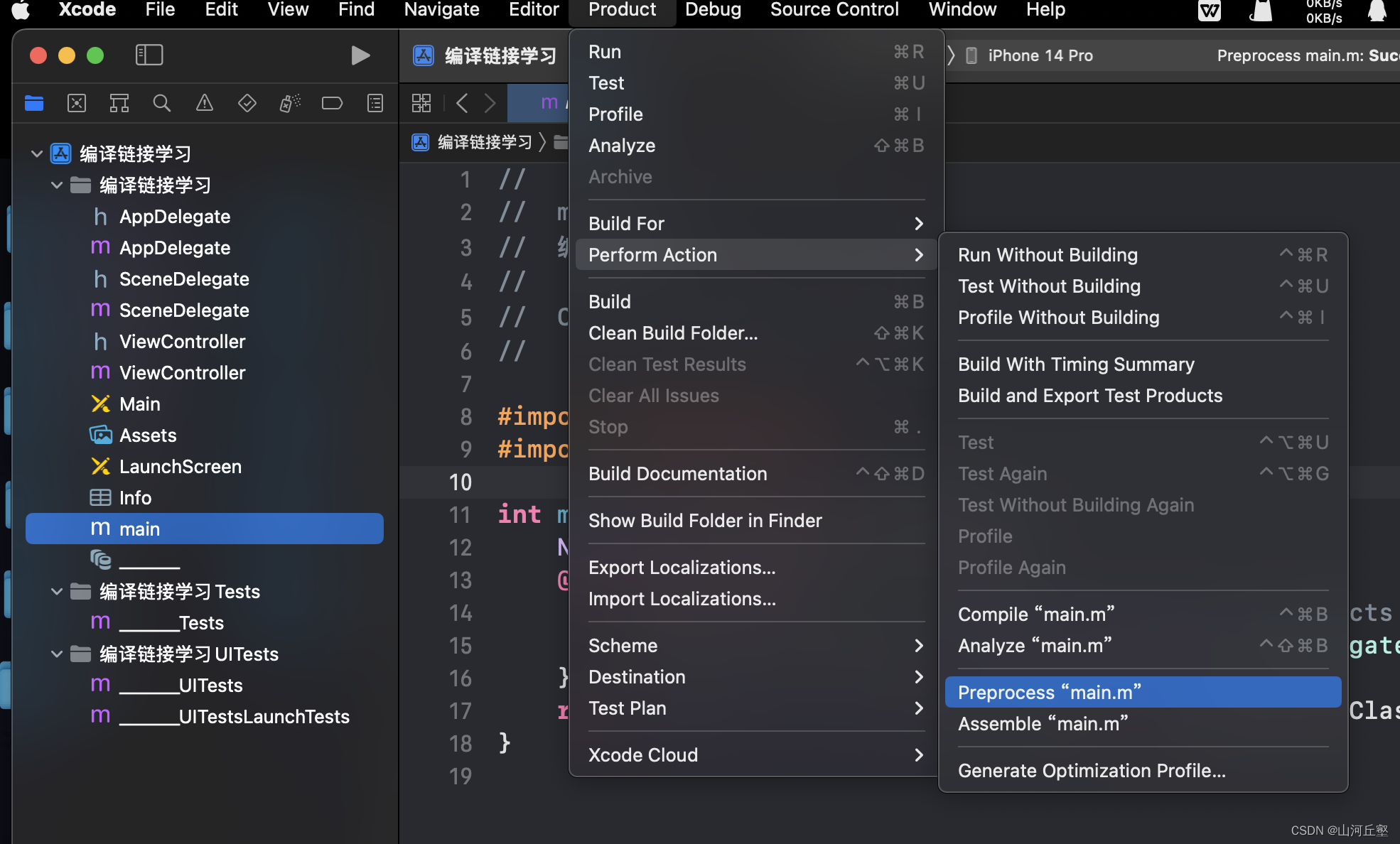Select ______UITestsLaunchTests file
The image size is (1400, 844).
click(x=205, y=716)
